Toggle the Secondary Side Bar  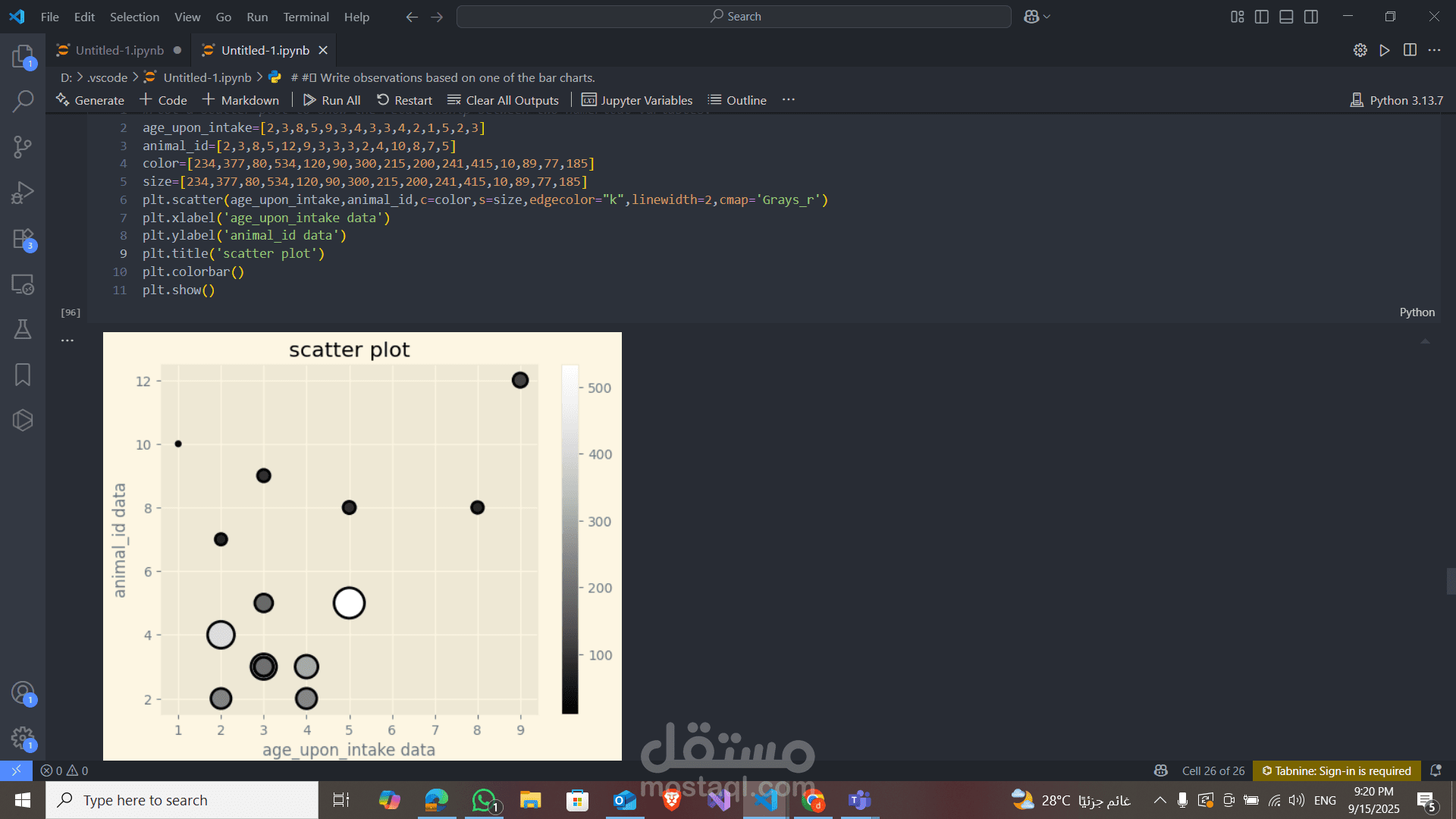point(1311,17)
